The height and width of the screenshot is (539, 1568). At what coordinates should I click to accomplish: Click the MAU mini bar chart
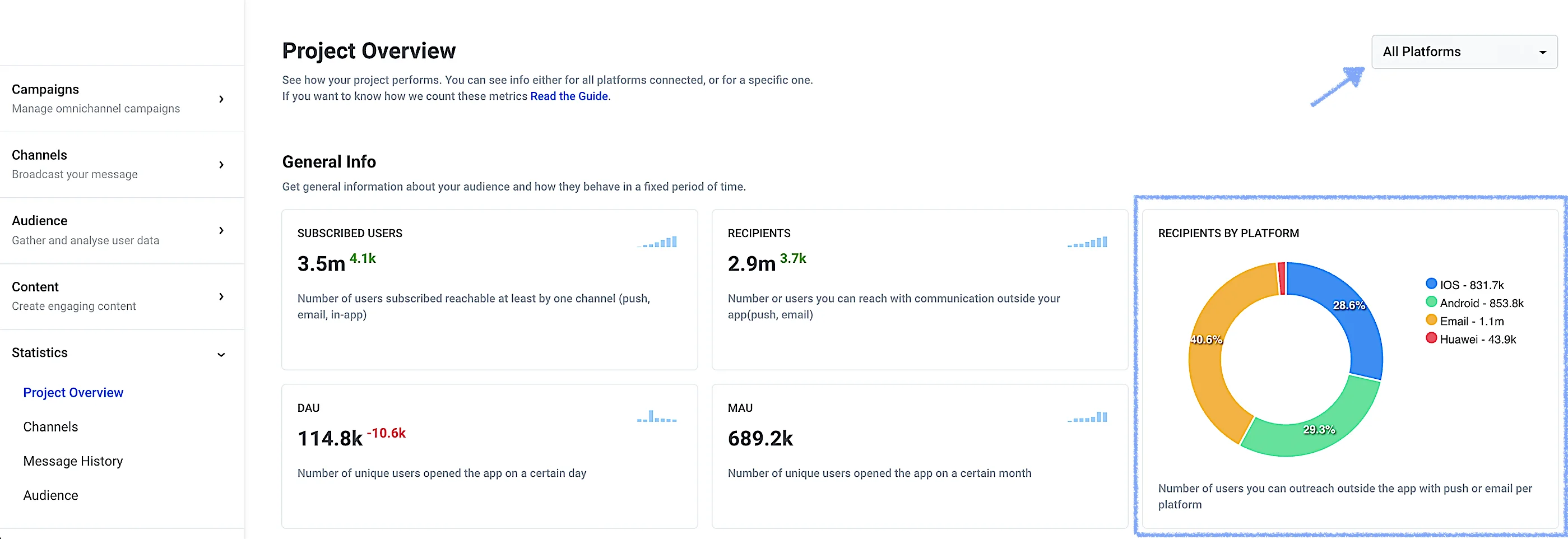[1088, 417]
